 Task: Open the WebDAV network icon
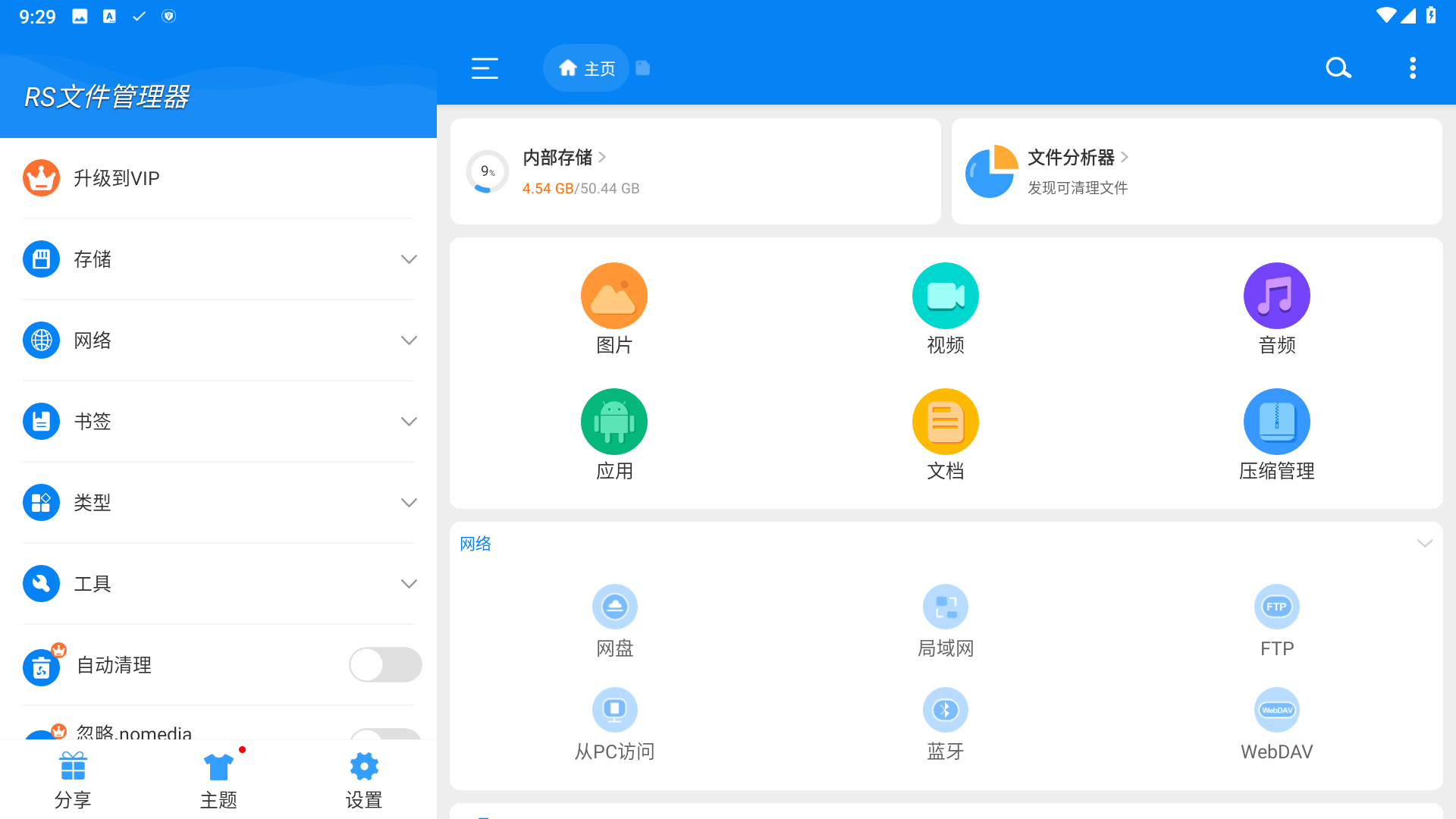coord(1276,710)
